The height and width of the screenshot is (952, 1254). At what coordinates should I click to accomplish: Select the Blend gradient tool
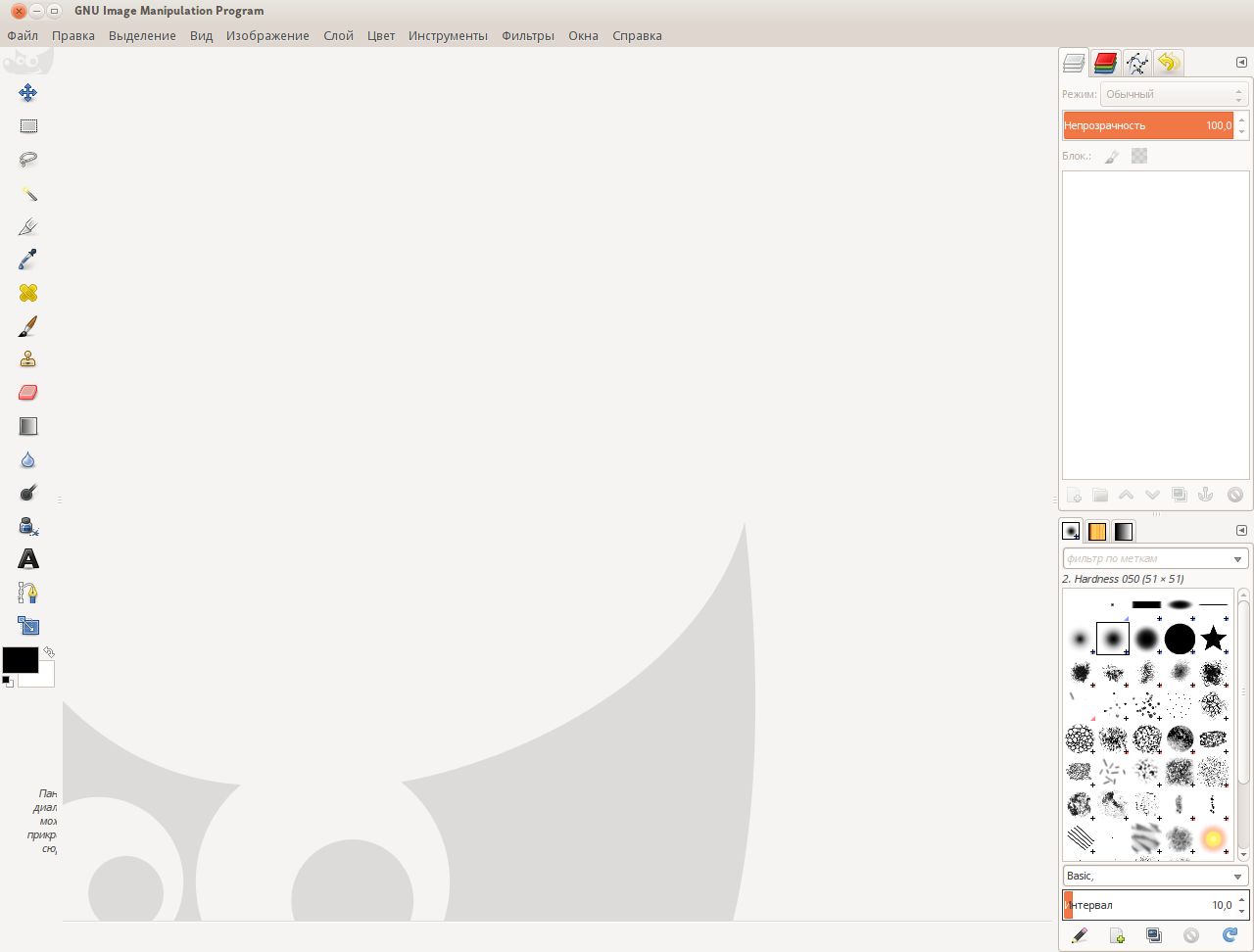click(28, 426)
